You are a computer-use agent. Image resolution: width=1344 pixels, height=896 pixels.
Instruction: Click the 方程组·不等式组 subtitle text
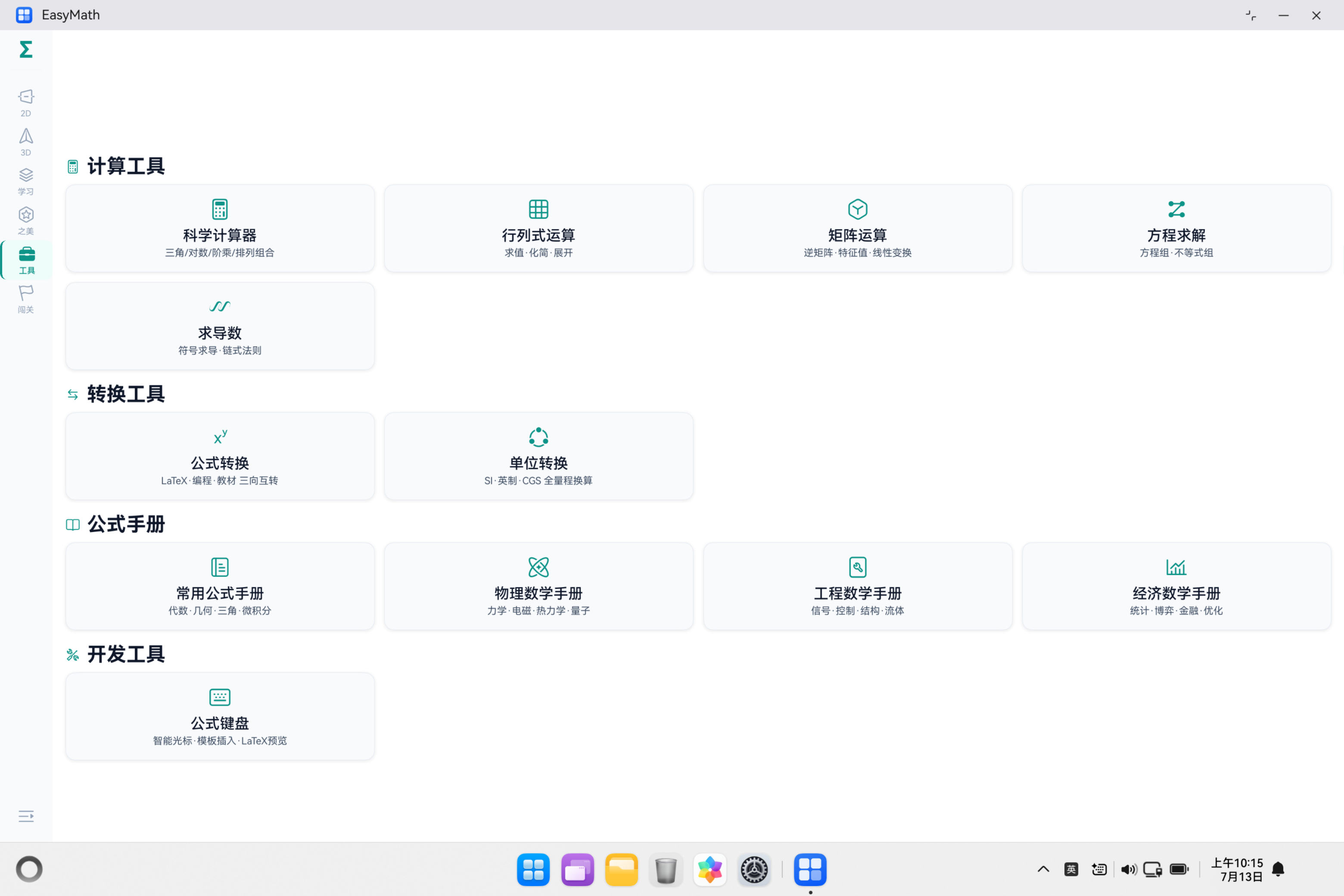tap(1176, 252)
